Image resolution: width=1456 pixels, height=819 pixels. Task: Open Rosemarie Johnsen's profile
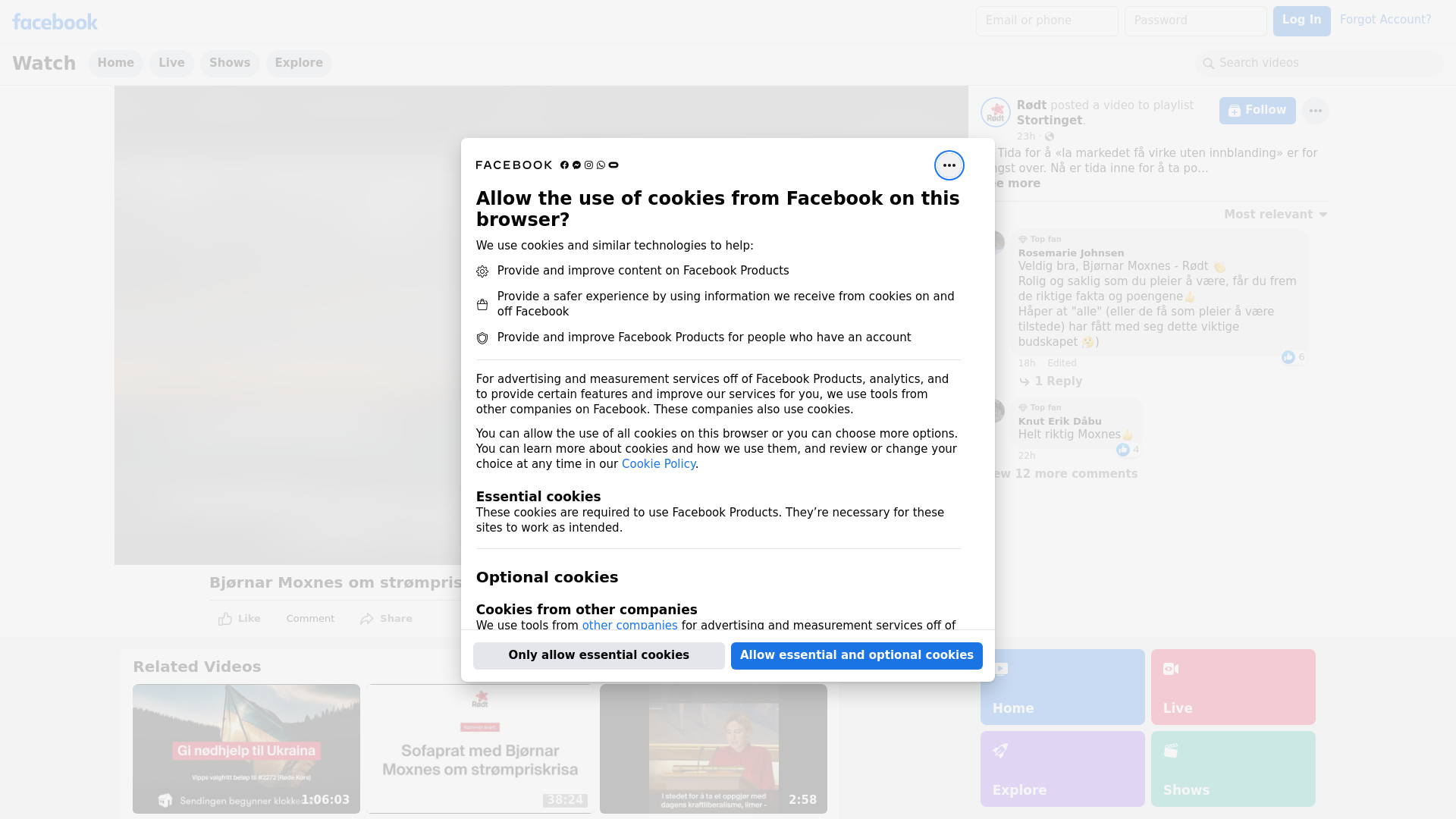point(1071,253)
